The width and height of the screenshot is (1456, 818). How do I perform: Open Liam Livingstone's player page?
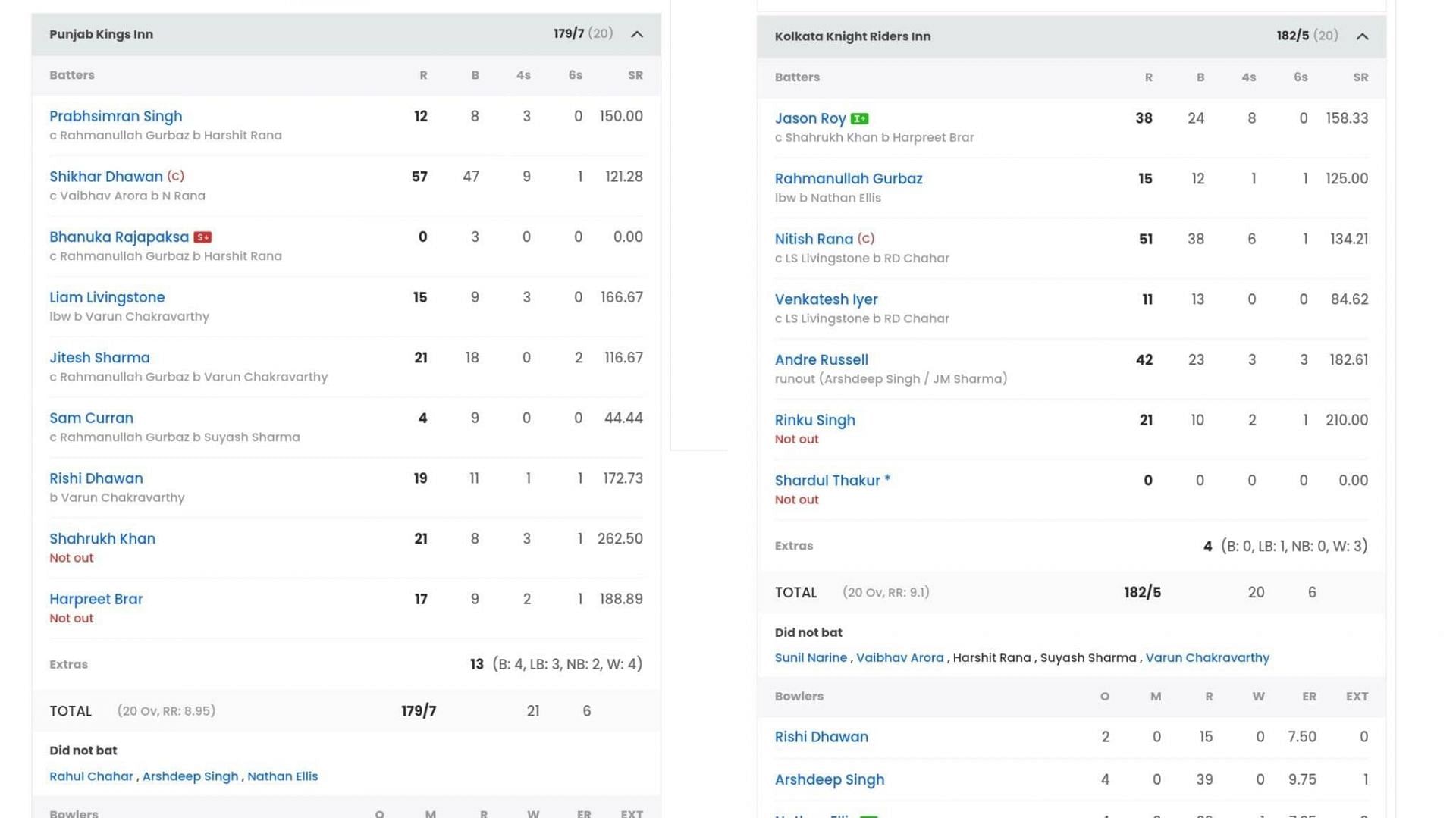pyautogui.click(x=107, y=297)
